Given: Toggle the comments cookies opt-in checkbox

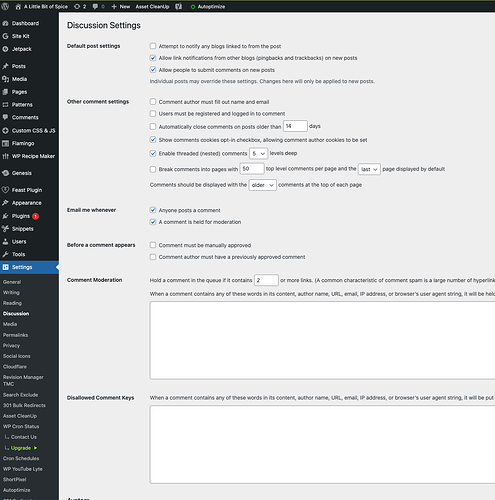Looking at the screenshot, I should pos(153,140).
